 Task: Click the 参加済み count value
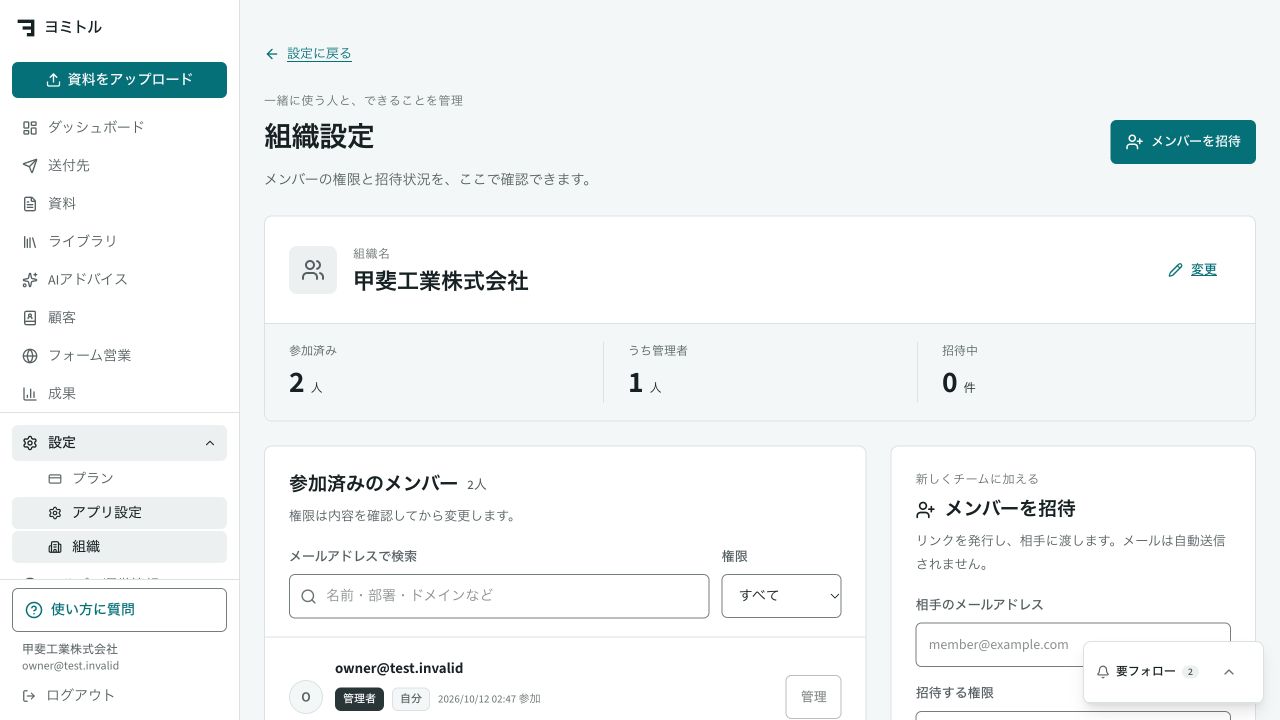point(296,382)
